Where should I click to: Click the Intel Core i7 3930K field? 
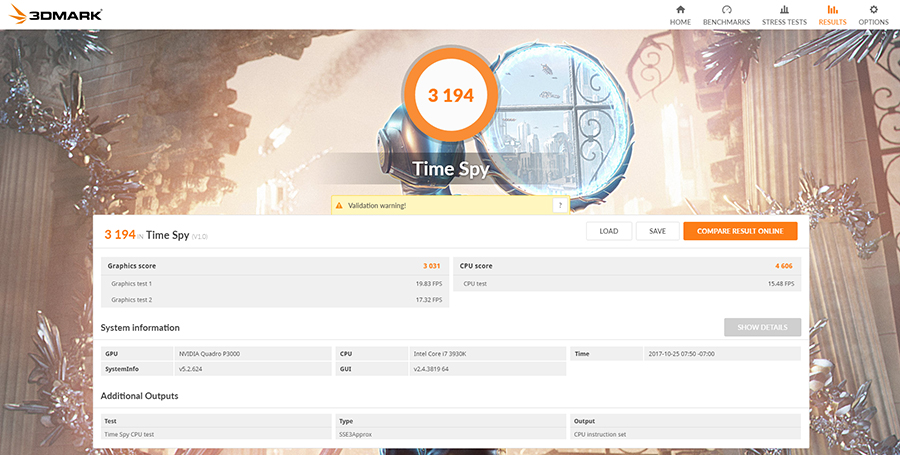coord(488,353)
